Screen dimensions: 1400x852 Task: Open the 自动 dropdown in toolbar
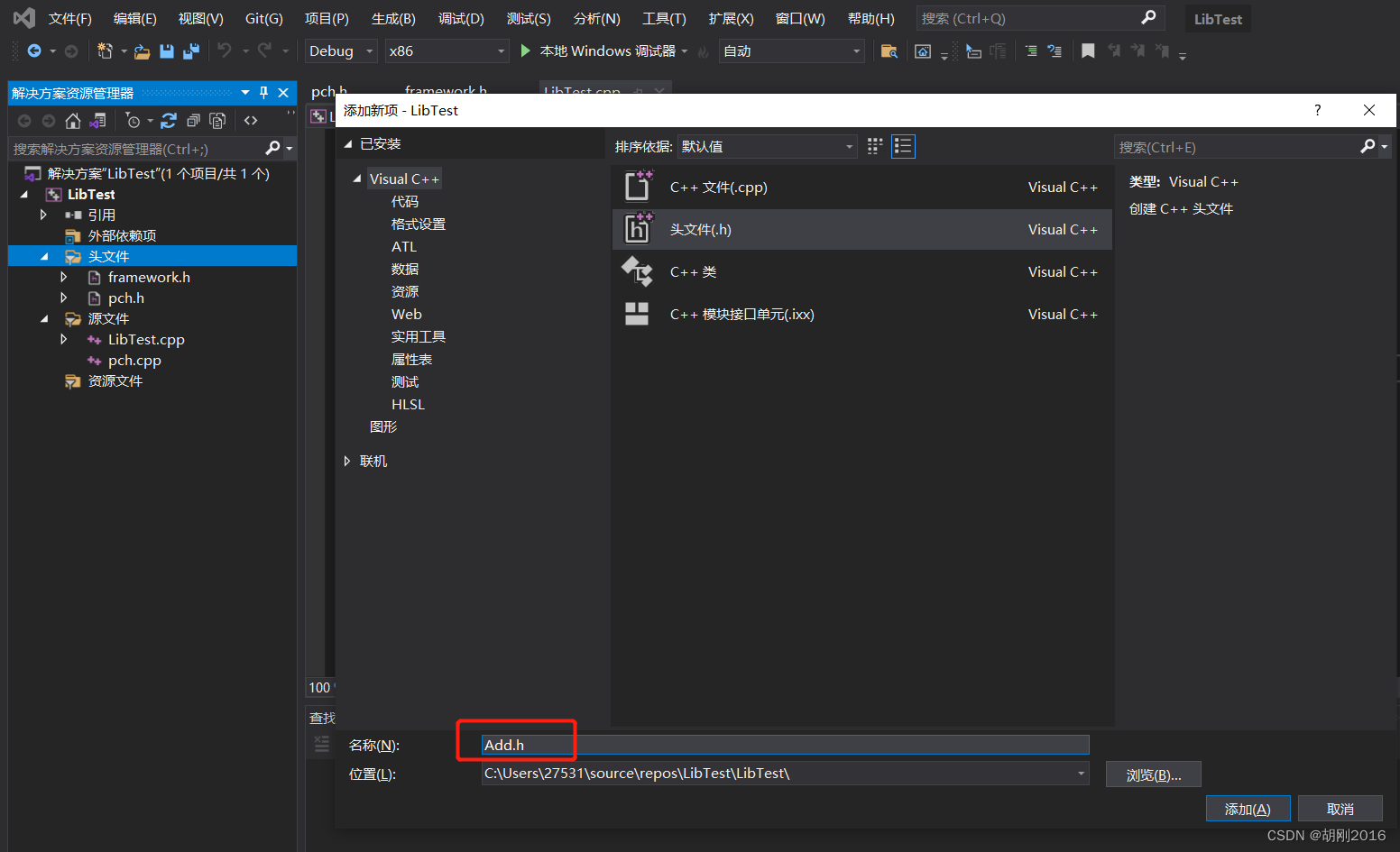(x=791, y=51)
